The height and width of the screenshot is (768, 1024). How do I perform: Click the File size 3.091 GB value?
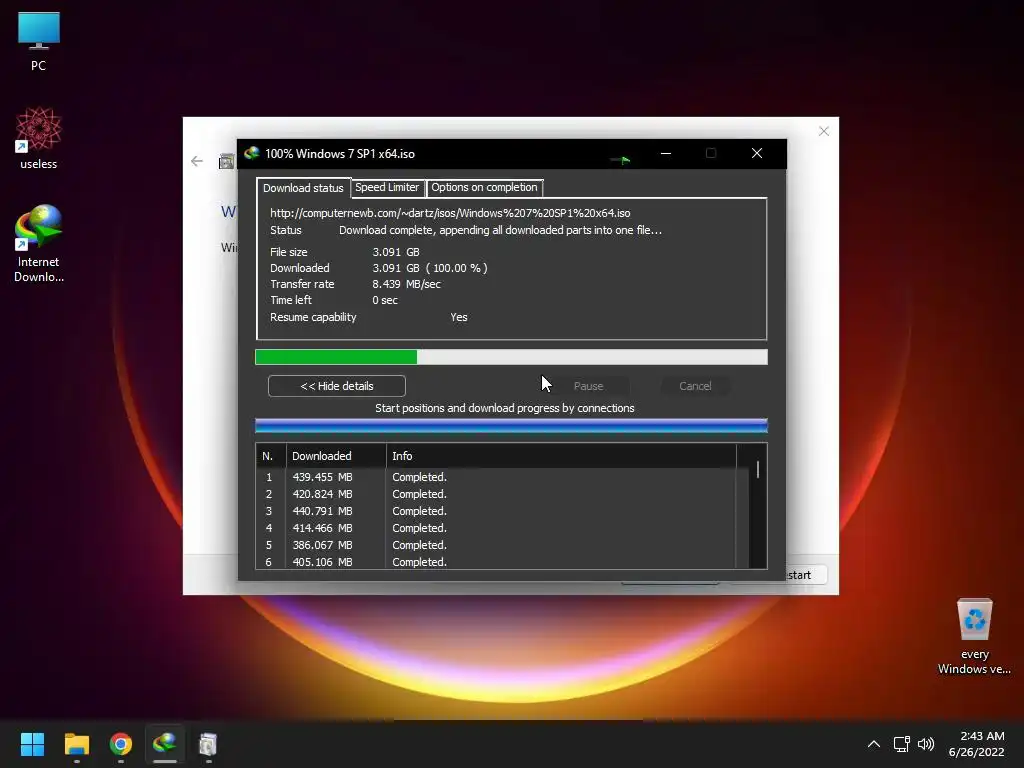(396, 252)
